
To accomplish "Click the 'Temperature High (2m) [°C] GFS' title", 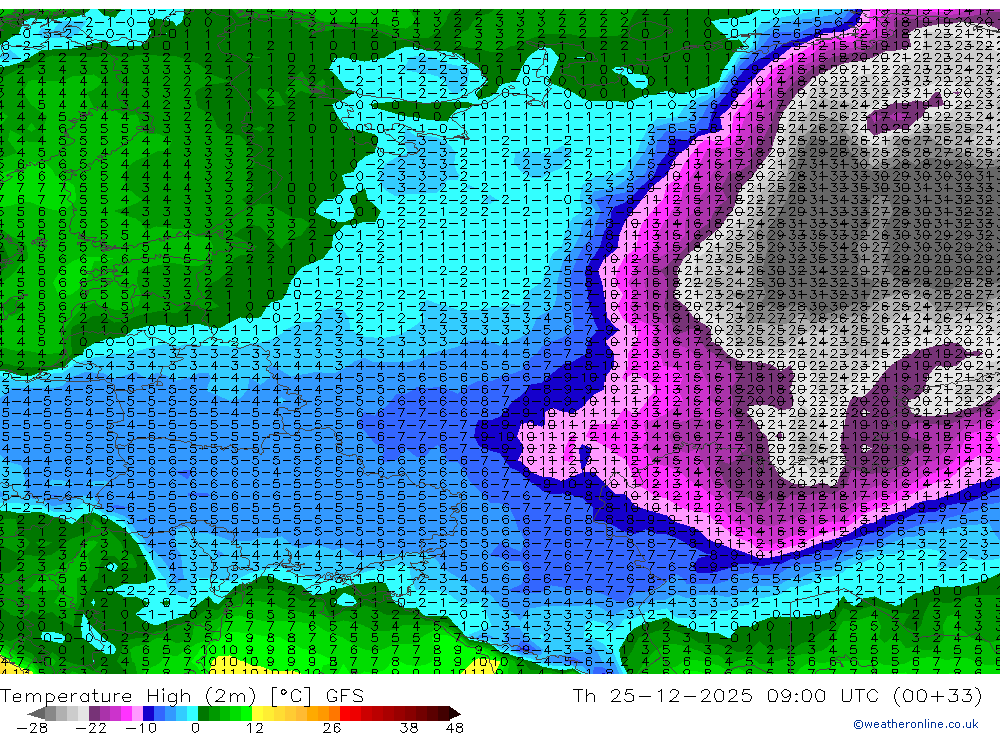I will [x=182, y=695].
